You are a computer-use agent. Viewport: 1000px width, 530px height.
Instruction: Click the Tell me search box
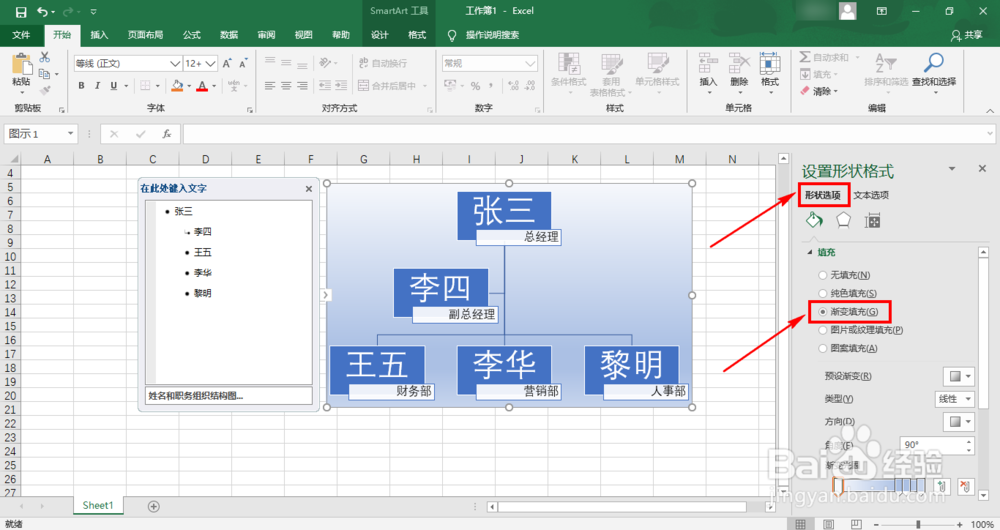[492, 35]
